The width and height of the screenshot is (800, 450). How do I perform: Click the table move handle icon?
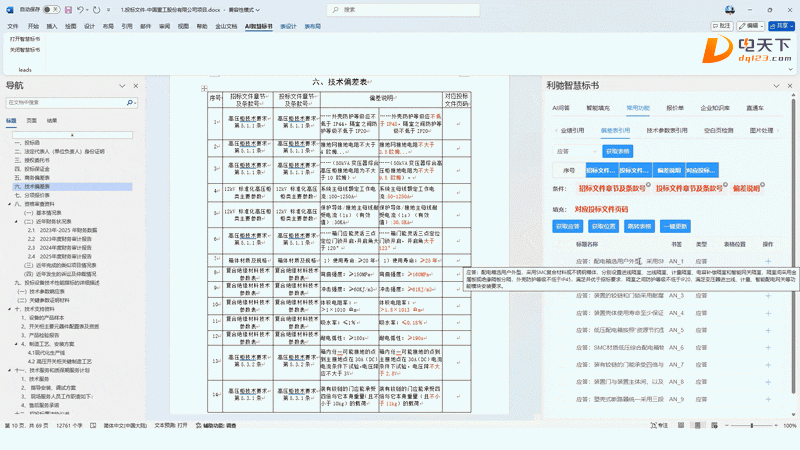(204, 89)
